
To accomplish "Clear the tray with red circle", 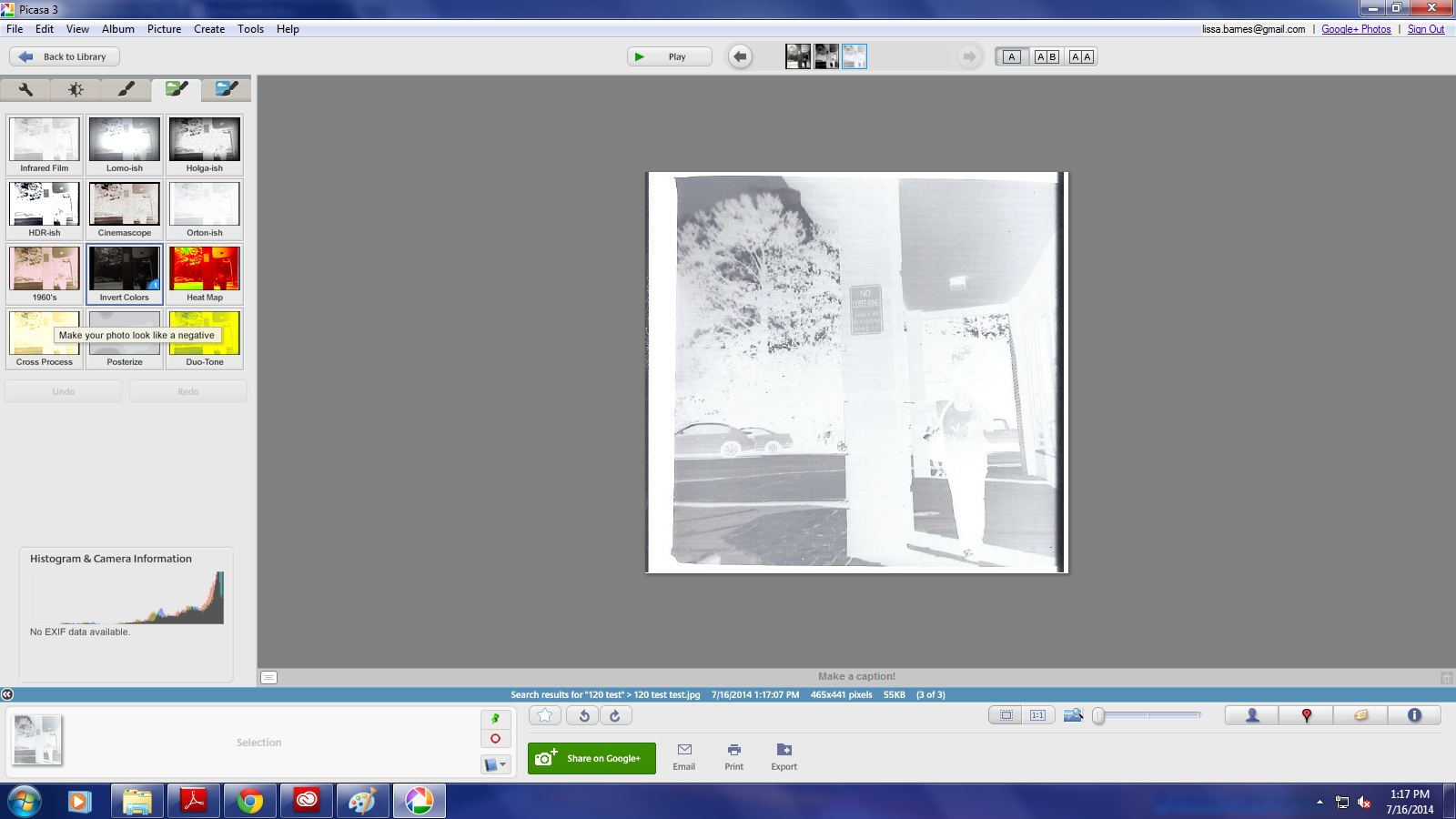I will [x=495, y=739].
